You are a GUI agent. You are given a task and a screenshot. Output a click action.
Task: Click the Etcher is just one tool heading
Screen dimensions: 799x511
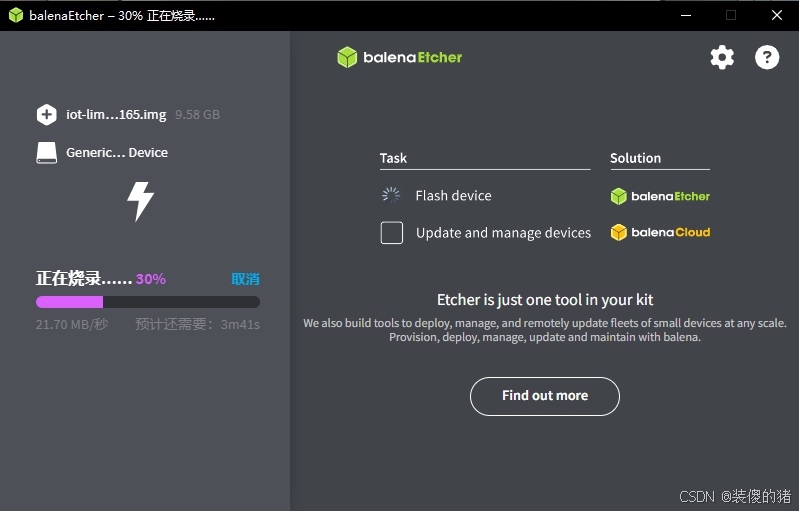tap(545, 300)
